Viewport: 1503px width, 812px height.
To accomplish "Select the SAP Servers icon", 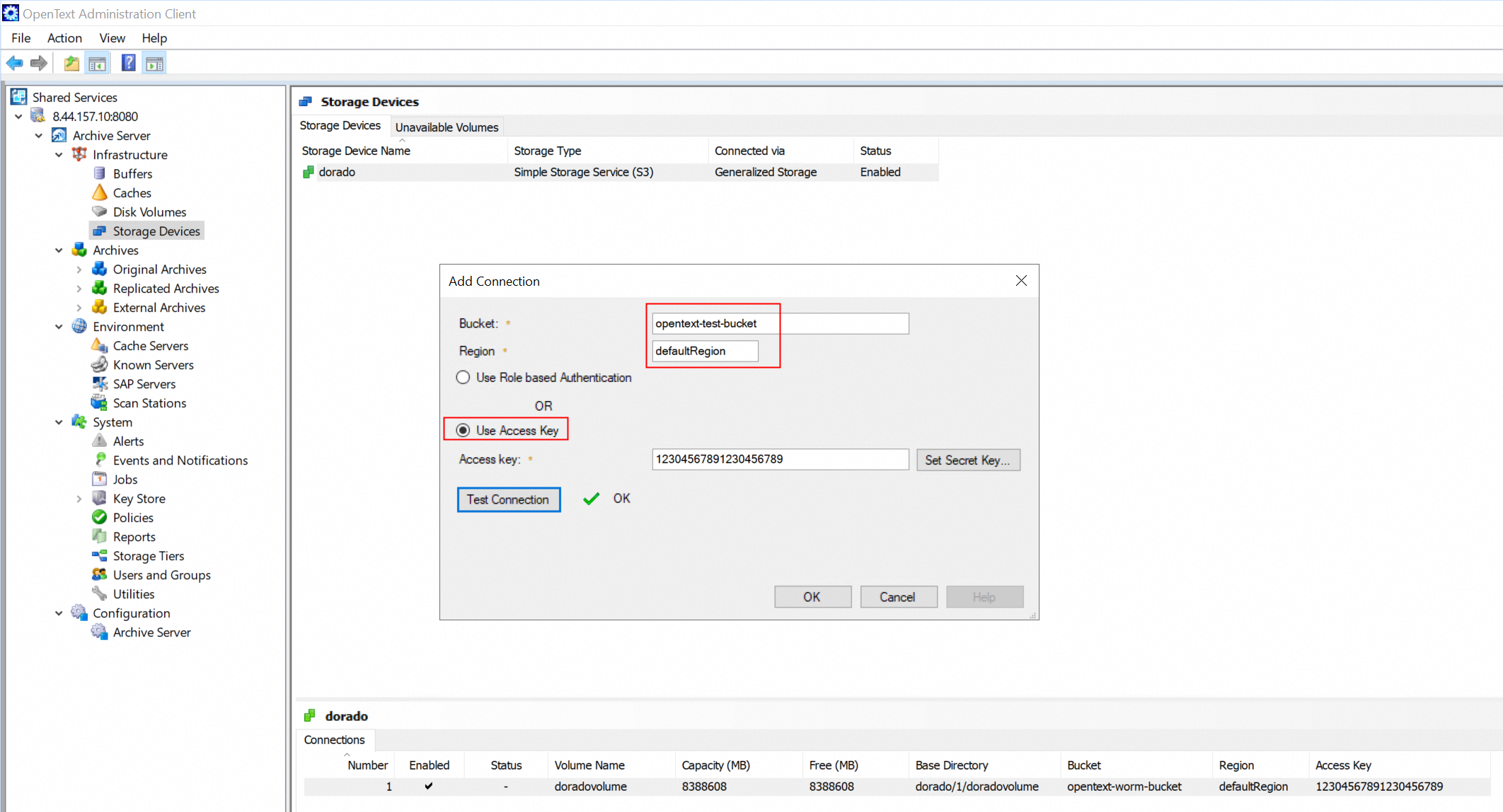I will click(x=100, y=383).
